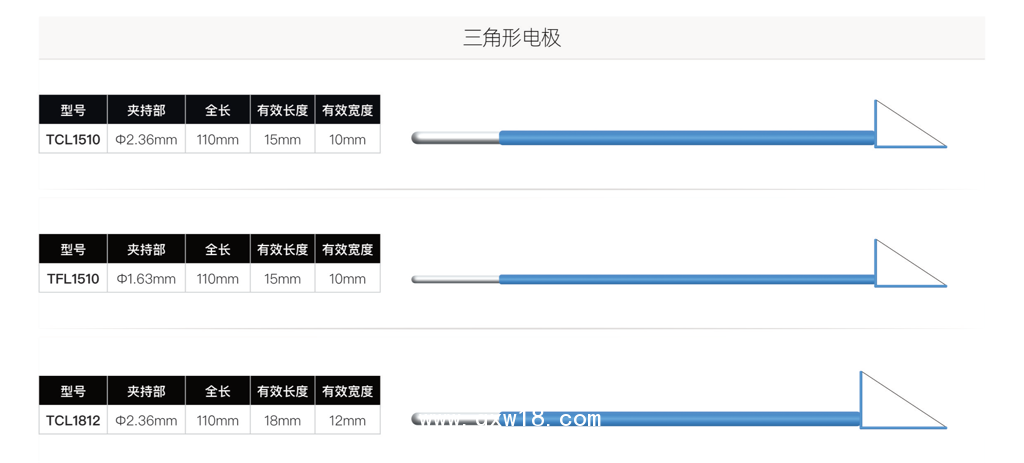Click the 型号 header in the first table
The image size is (1024, 463).
[73, 111]
